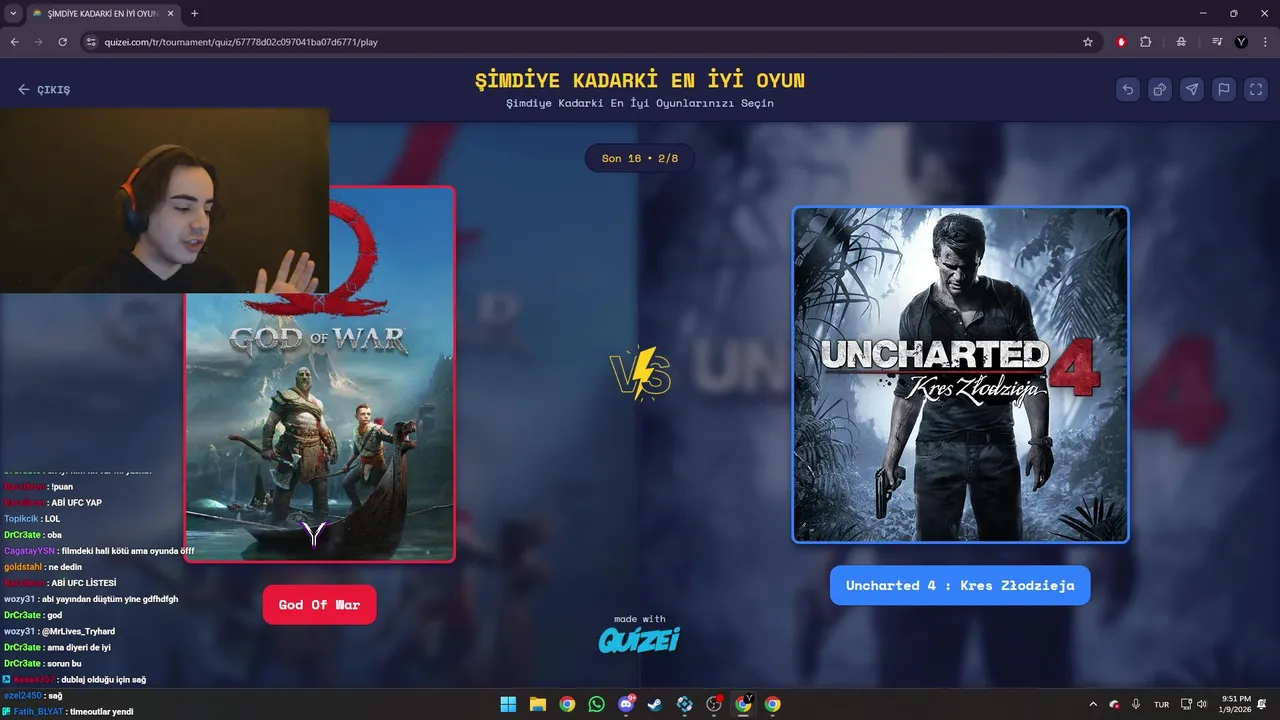Screen dimensions: 1280x720
Task: Open the tab search dropdown arrow
Action: click(13, 13)
